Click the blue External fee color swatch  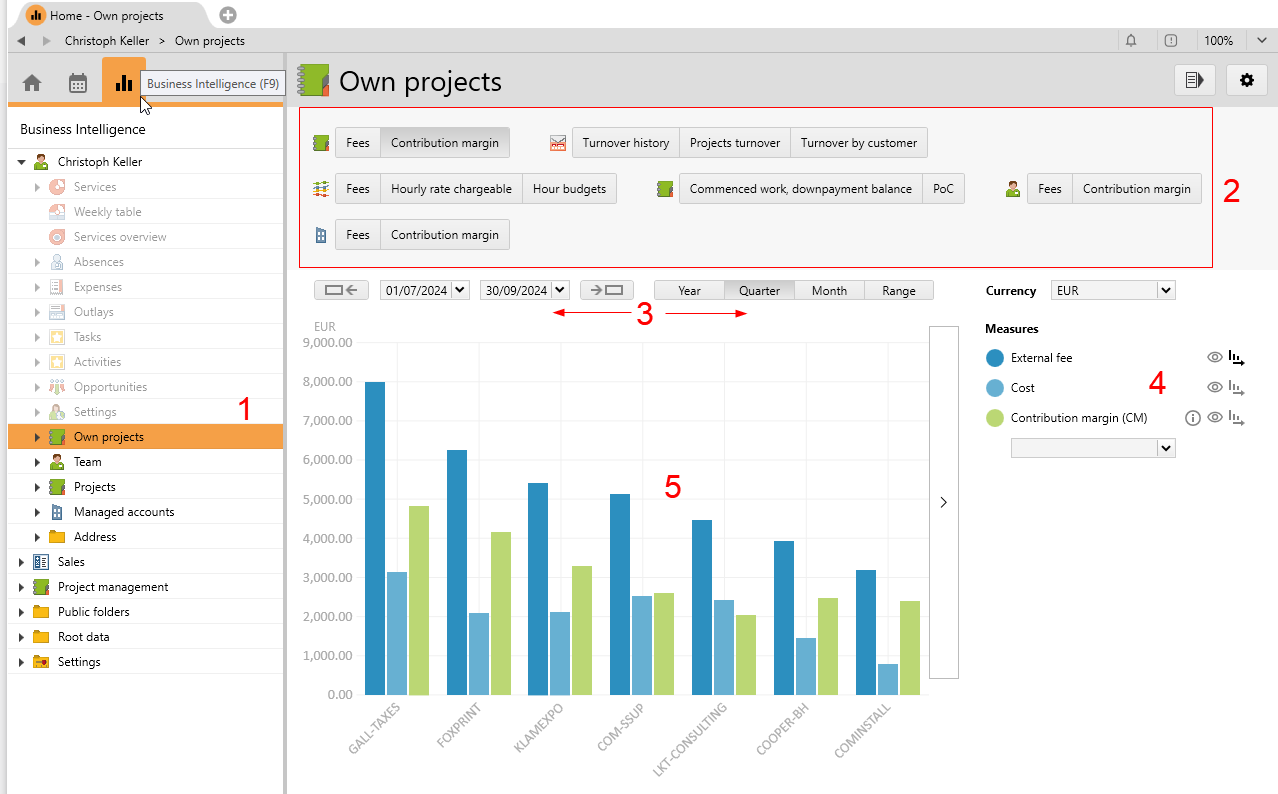point(994,358)
